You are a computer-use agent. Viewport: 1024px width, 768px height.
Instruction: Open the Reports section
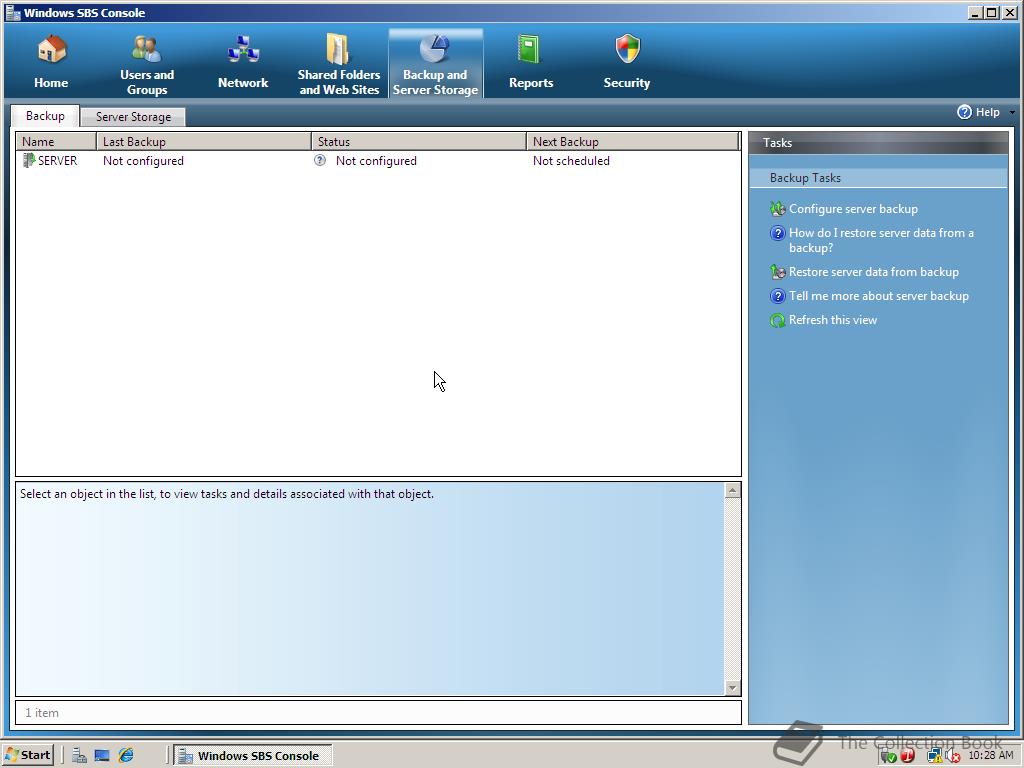(x=531, y=63)
